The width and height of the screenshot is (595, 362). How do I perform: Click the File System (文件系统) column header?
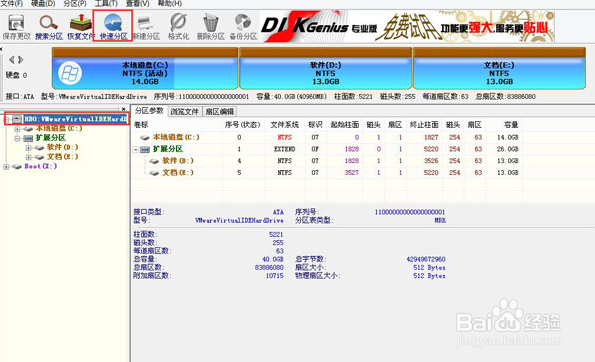point(284,124)
